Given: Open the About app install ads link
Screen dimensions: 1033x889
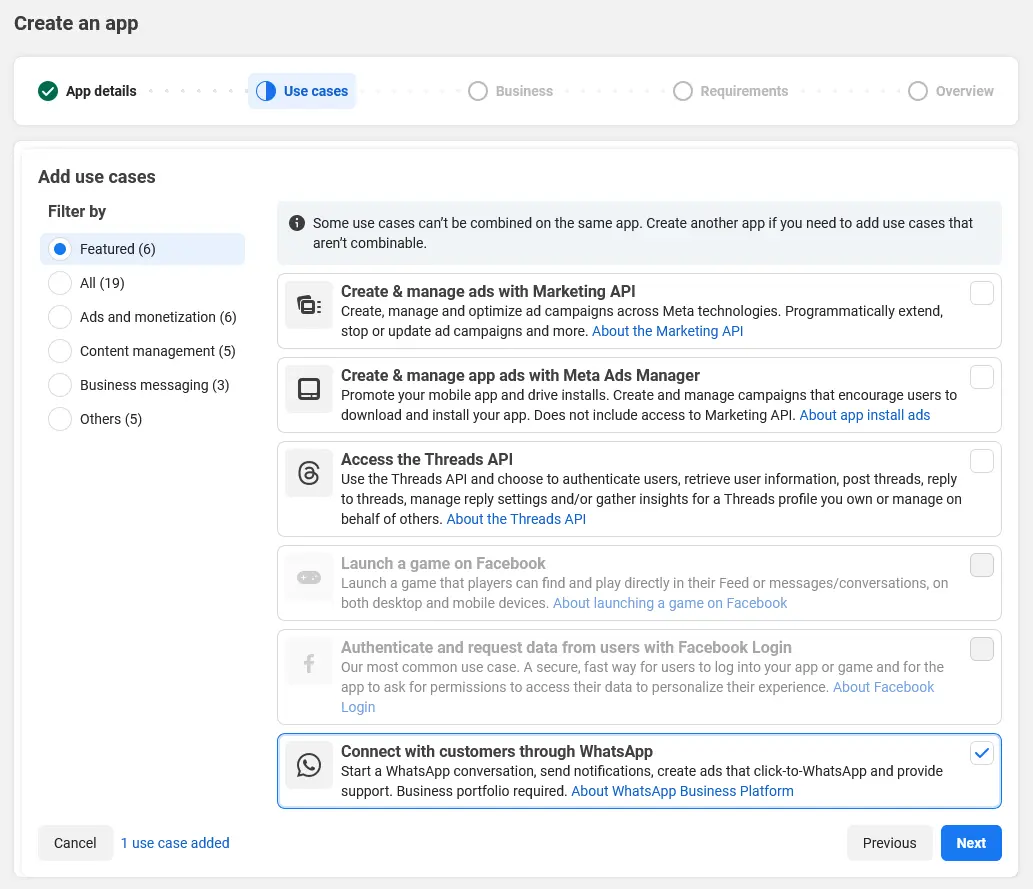Looking at the screenshot, I should (x=864, y=415).
